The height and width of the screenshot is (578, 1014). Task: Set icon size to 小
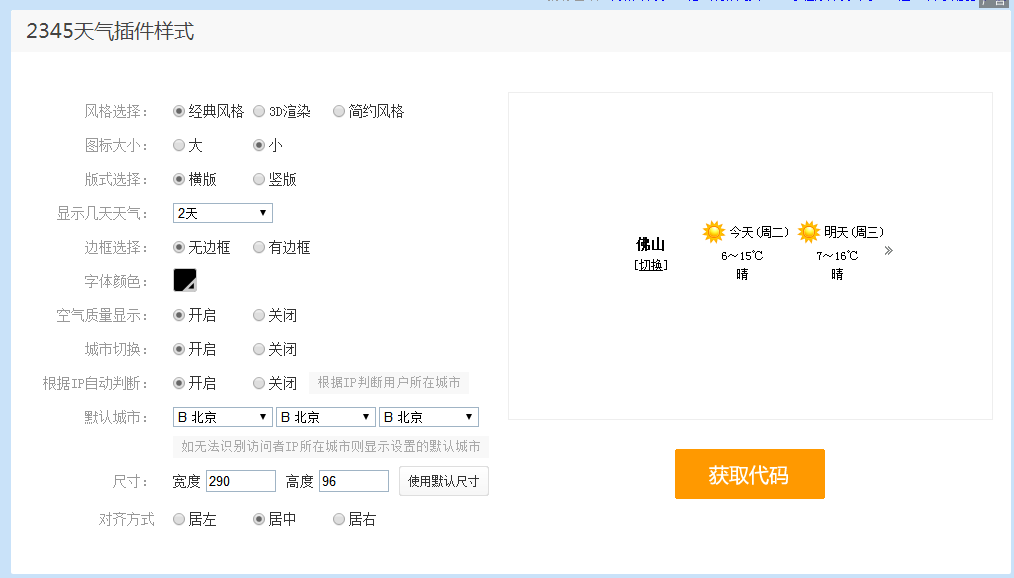(x=259, y=145)
